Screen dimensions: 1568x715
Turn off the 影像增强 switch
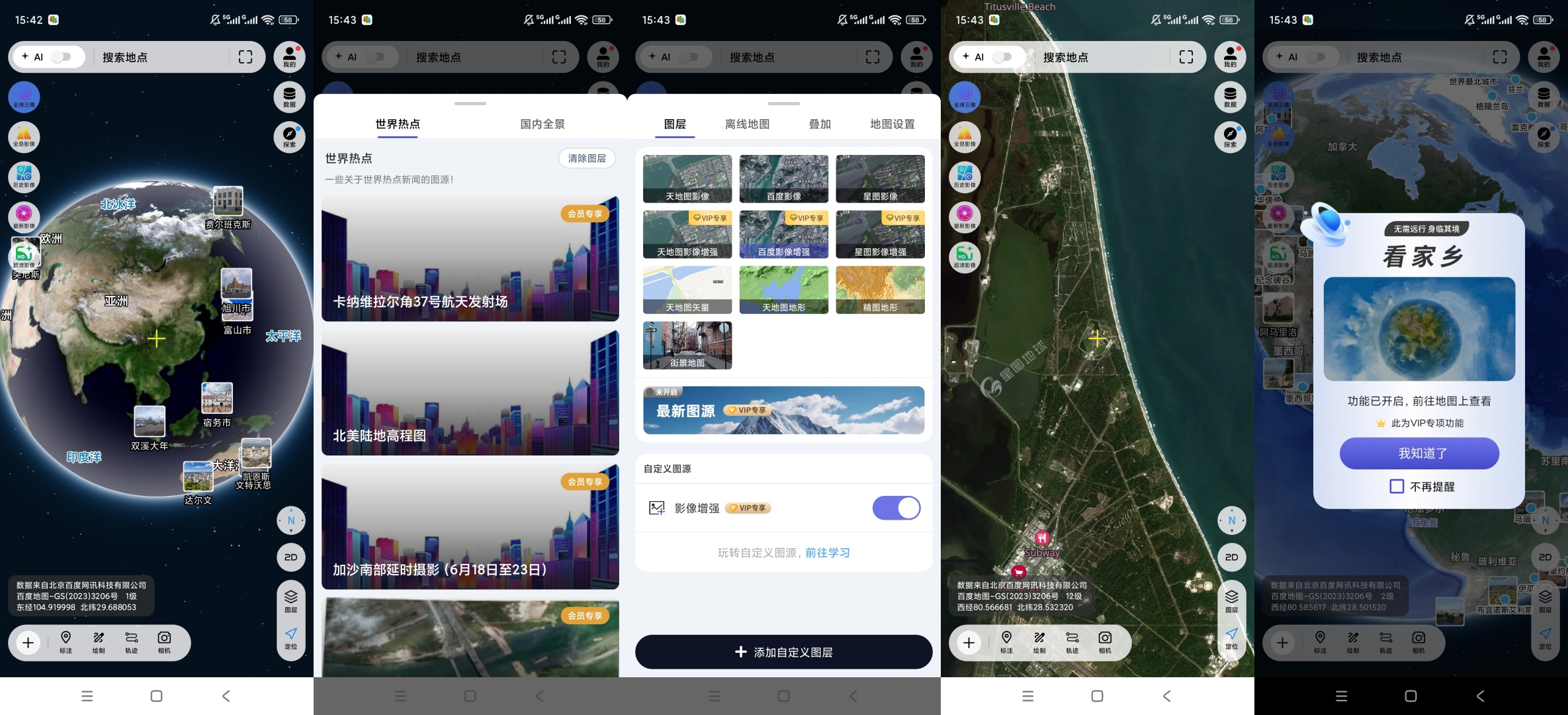(896, 508)
